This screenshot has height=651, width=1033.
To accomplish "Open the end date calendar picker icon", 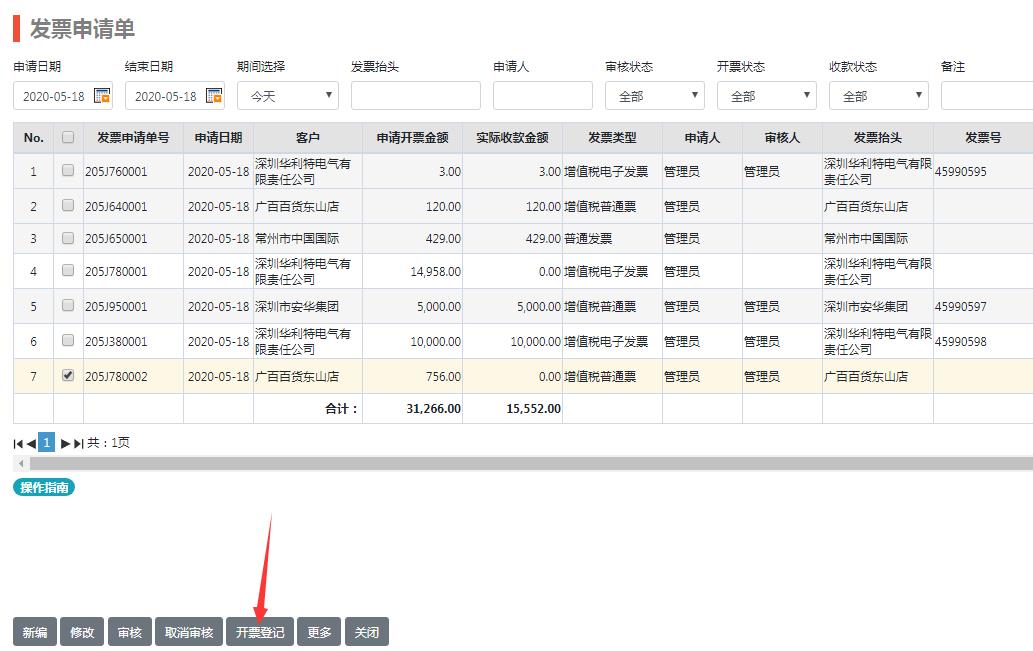I will tap(214, 96).
